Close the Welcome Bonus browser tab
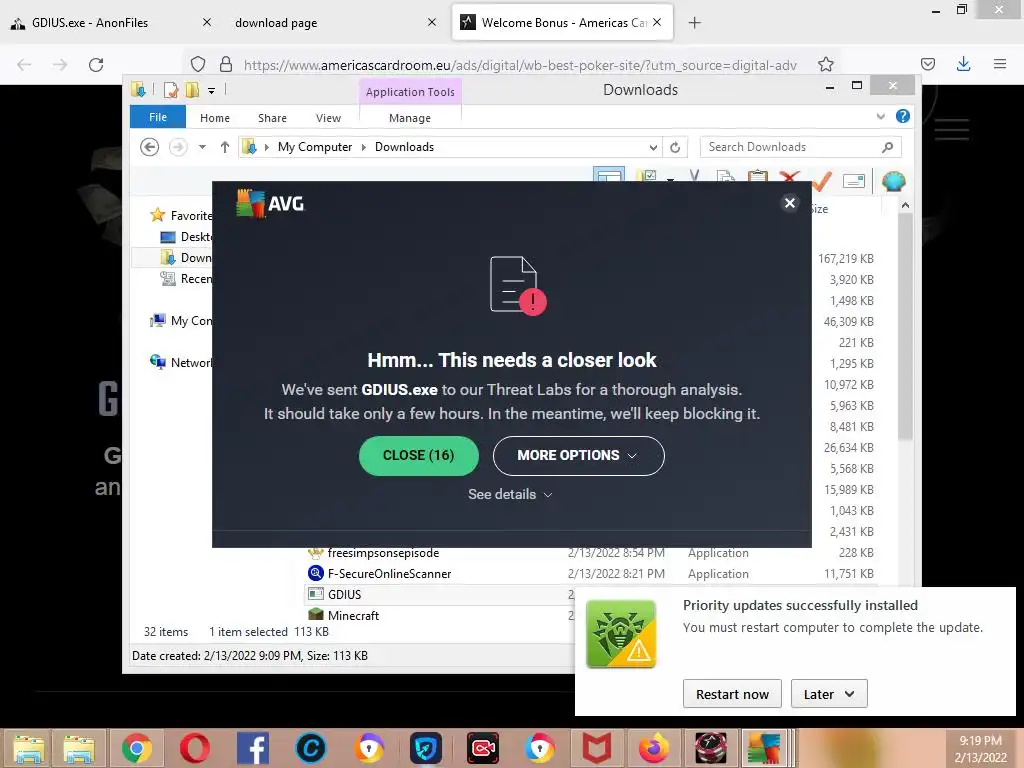1024x768 pixels. click(657, 22)
